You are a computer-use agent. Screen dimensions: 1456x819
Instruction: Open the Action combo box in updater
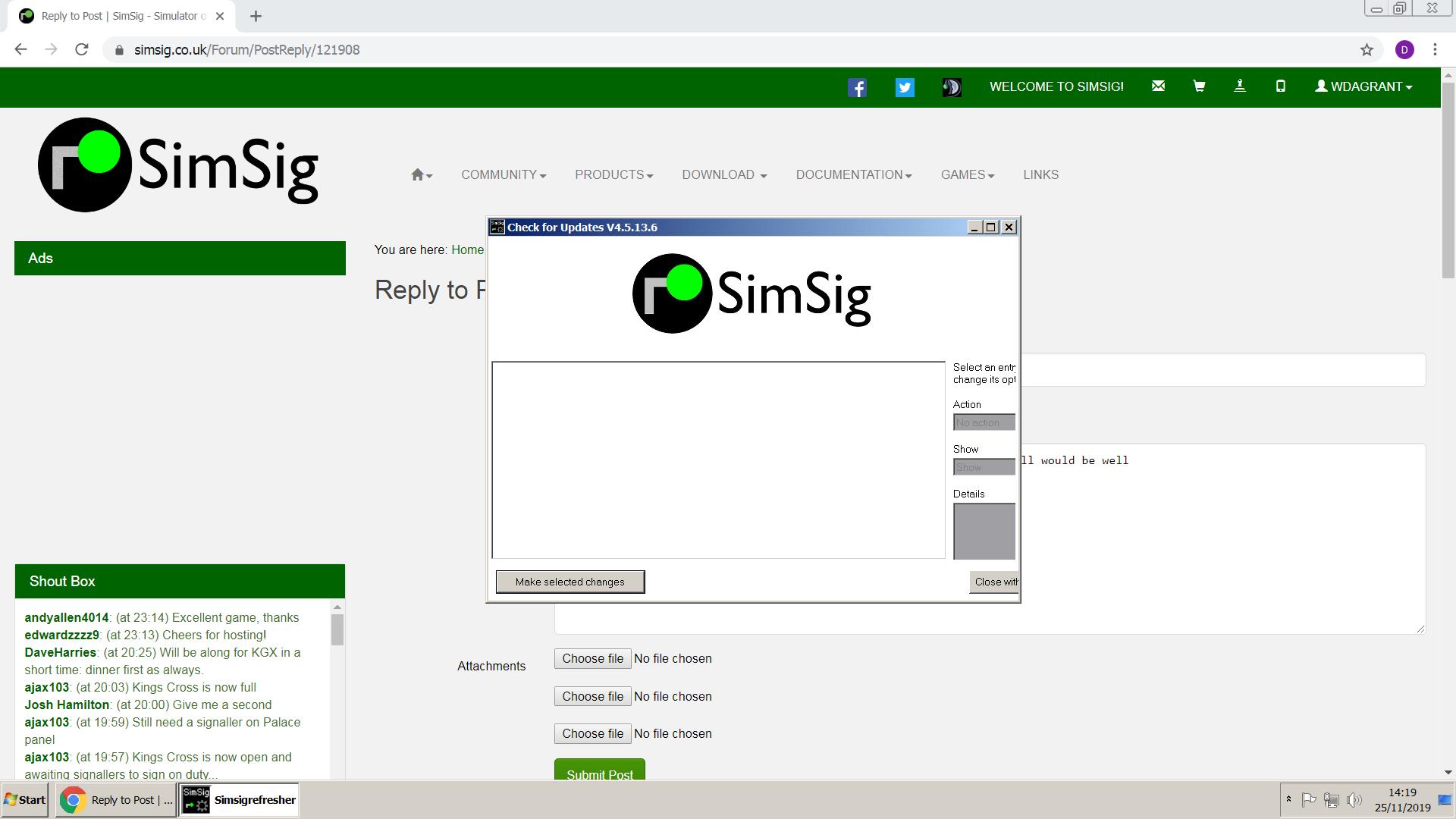point(984,422)
